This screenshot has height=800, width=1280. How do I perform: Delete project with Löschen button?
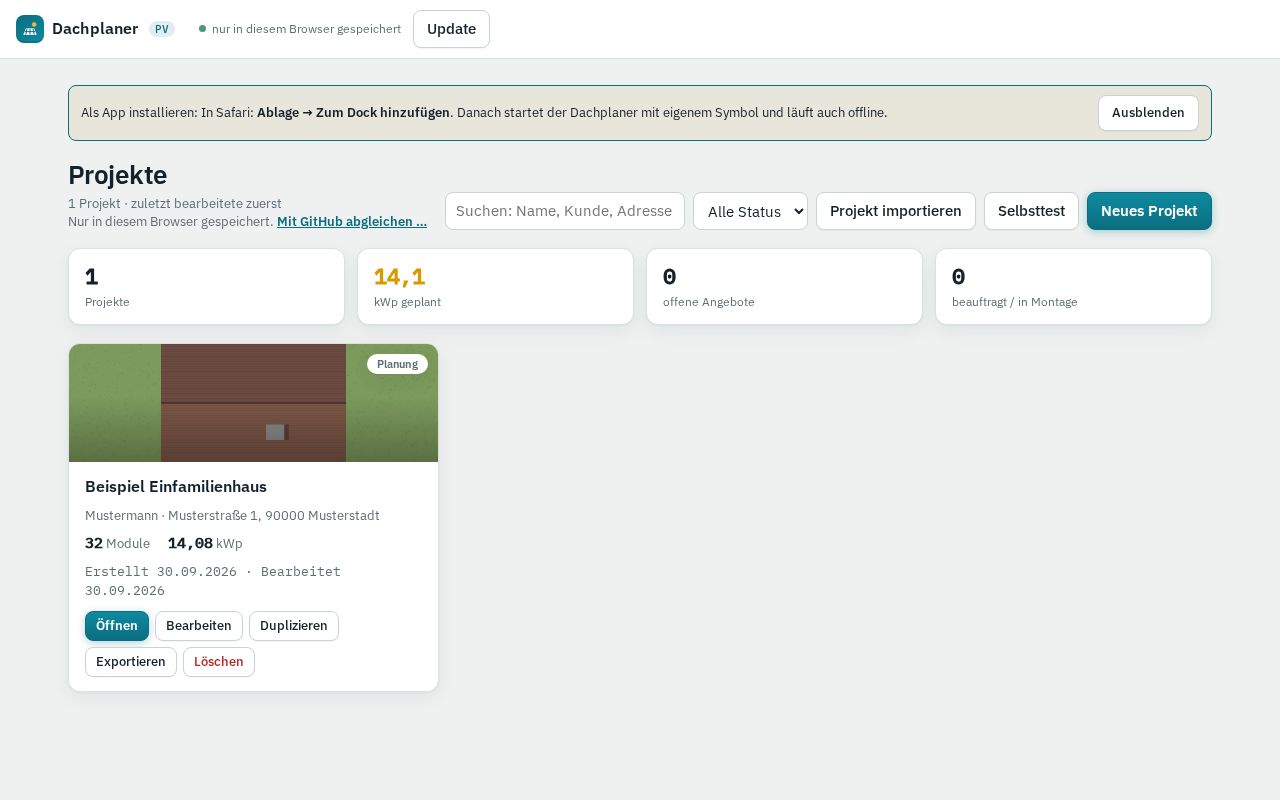tap(219, 662)
